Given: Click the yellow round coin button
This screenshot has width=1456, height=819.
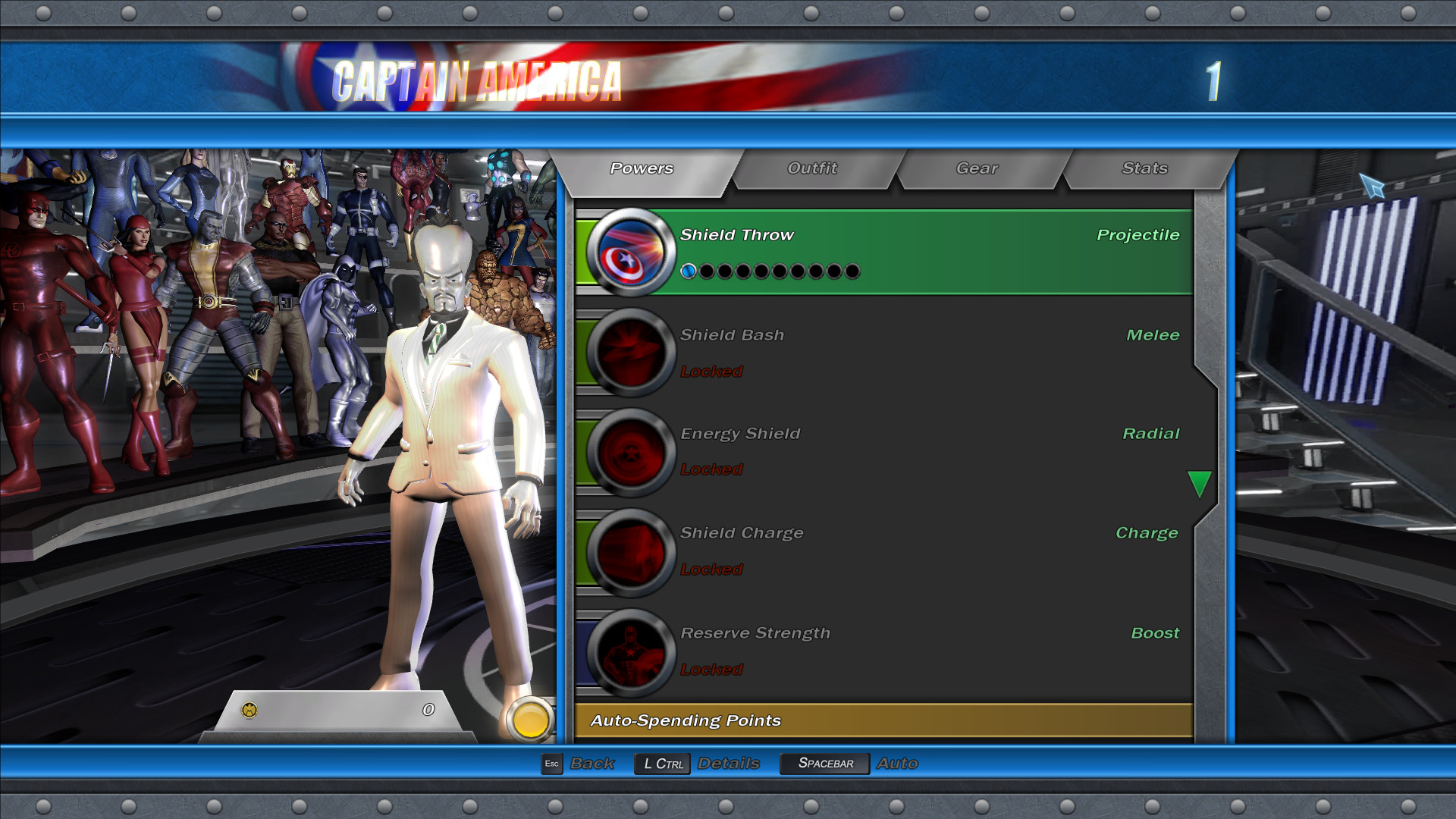Looking at the screenshot, I should pos(530,720).
